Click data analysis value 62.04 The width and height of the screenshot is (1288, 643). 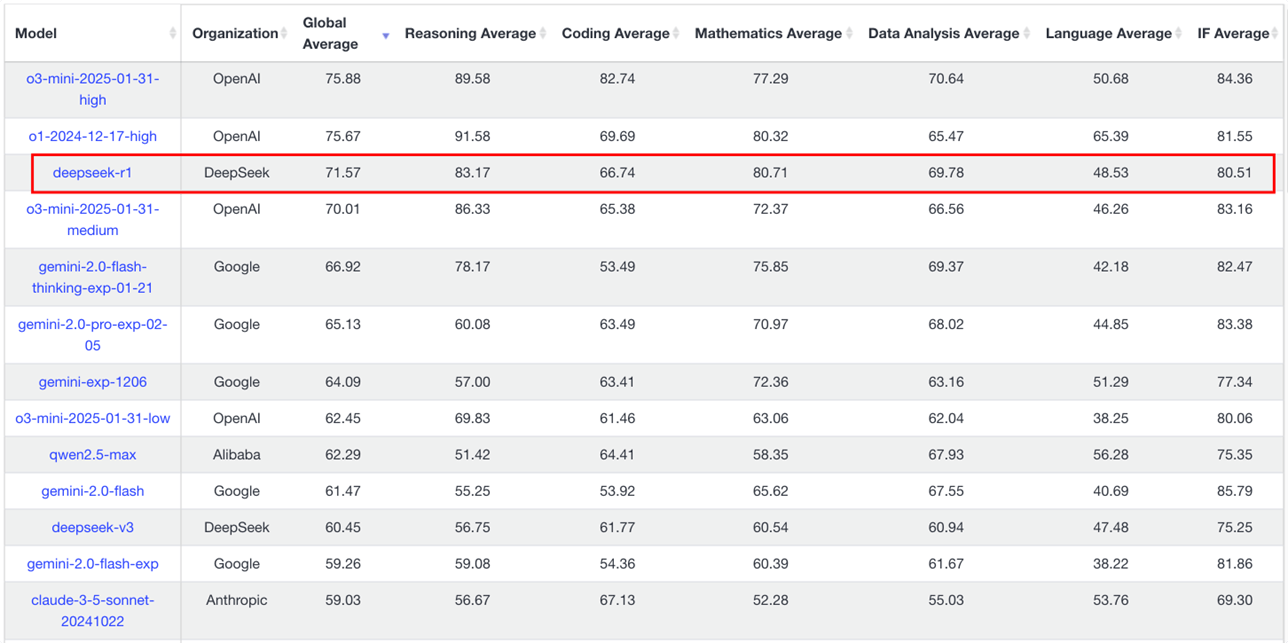click(946, 418)
